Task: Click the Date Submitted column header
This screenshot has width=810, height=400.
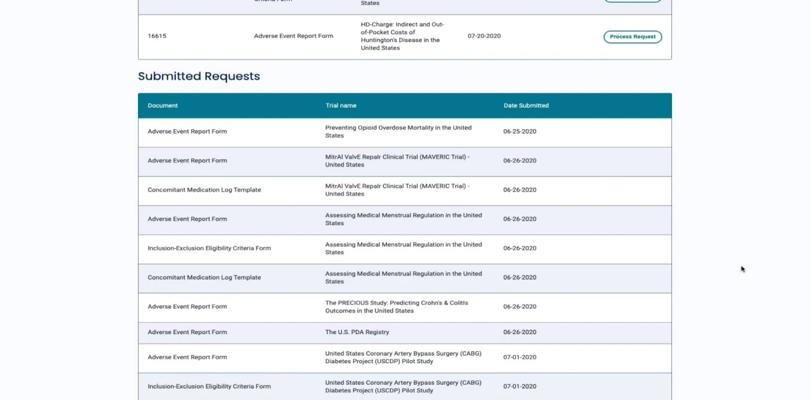Action: [526, 105]
